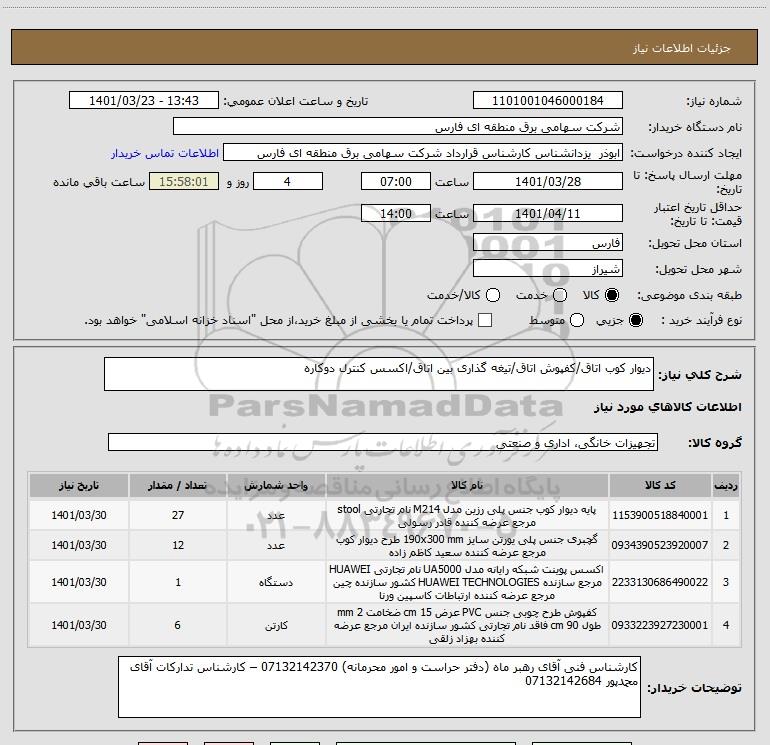Click the request creator name field
This screenshot has height=745, width=770.
pos(423,153)
